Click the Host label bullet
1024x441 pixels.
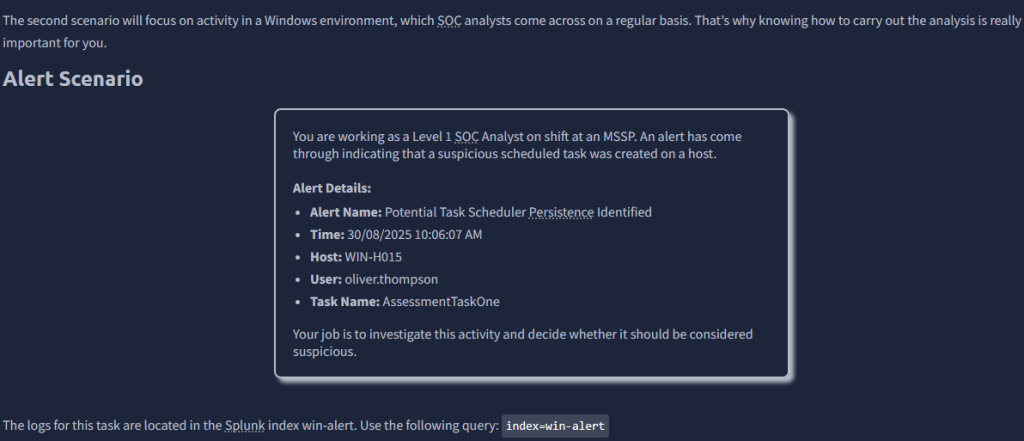327,257
